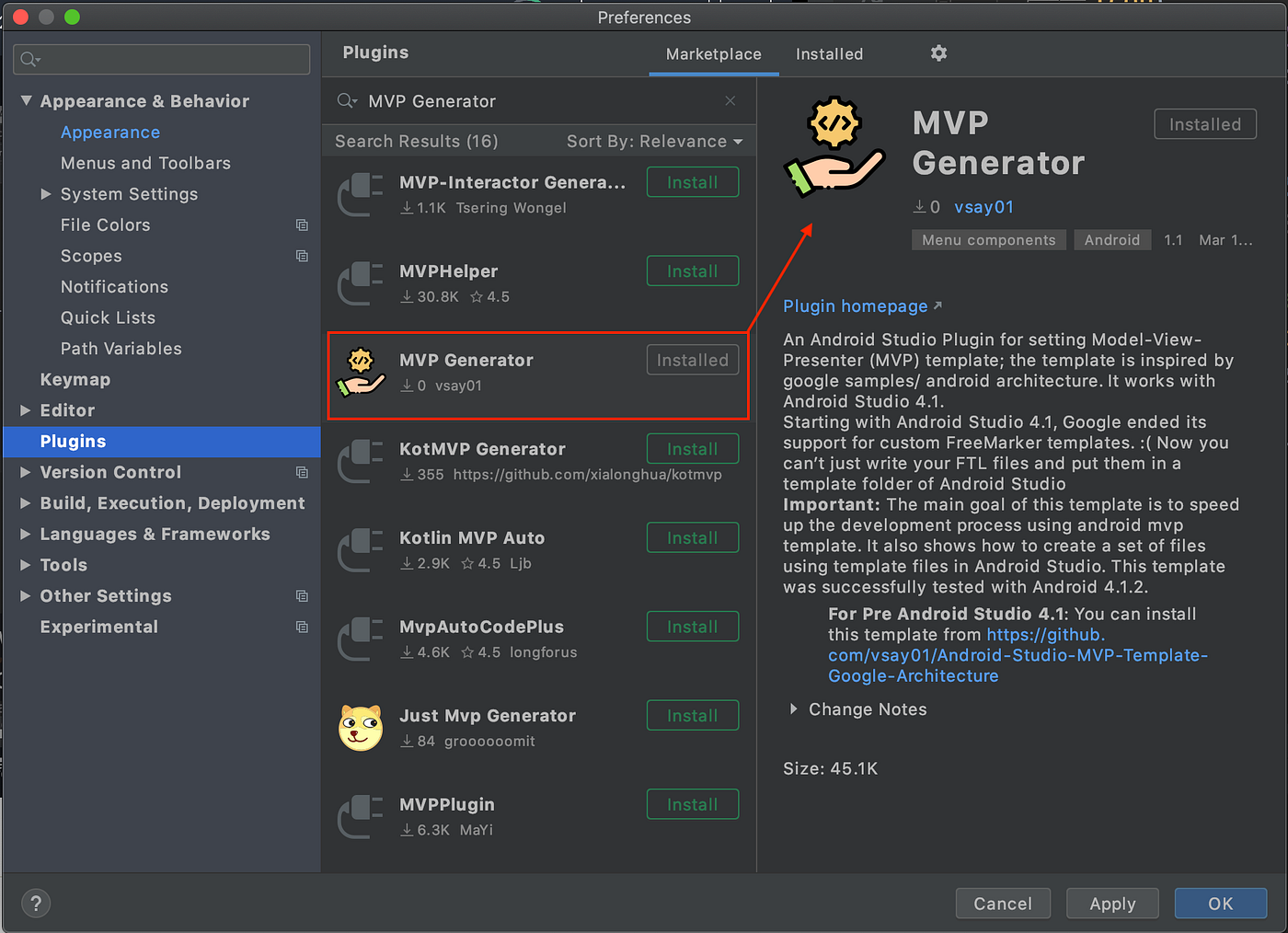Click project-level icon next to File Colors
Image resolution: width=1288 pixels, height=933 pixels.
[x=302, y=225]
